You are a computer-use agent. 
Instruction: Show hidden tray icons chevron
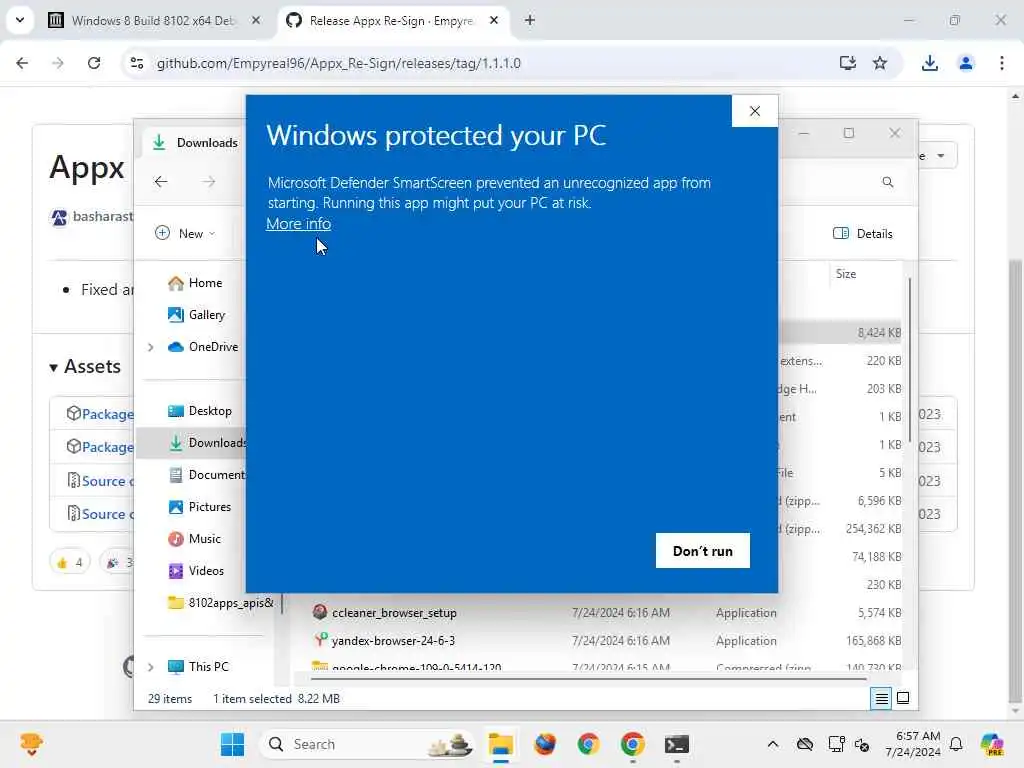tap(773, 744)
